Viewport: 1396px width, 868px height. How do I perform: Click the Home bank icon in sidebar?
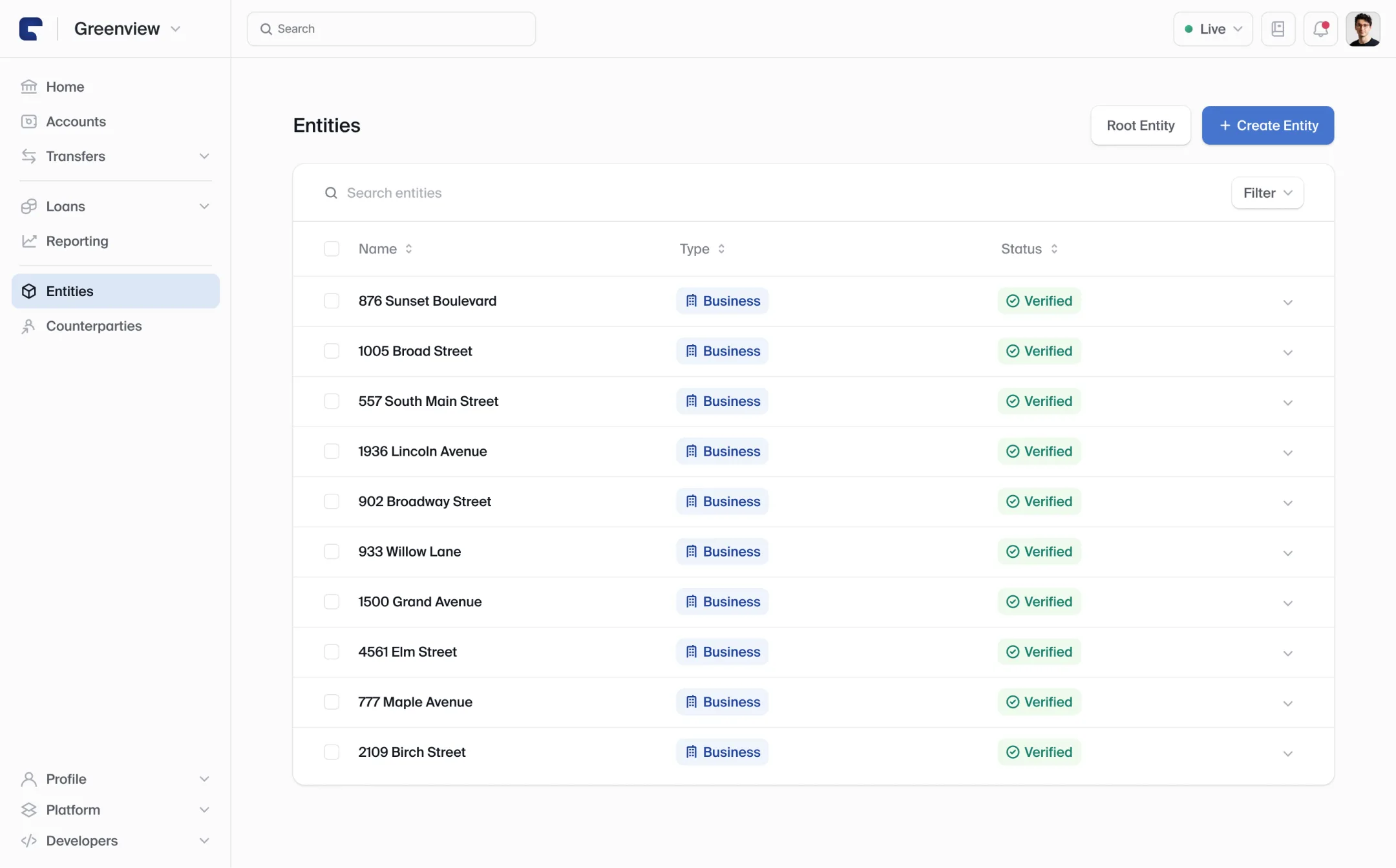point(29,87)
